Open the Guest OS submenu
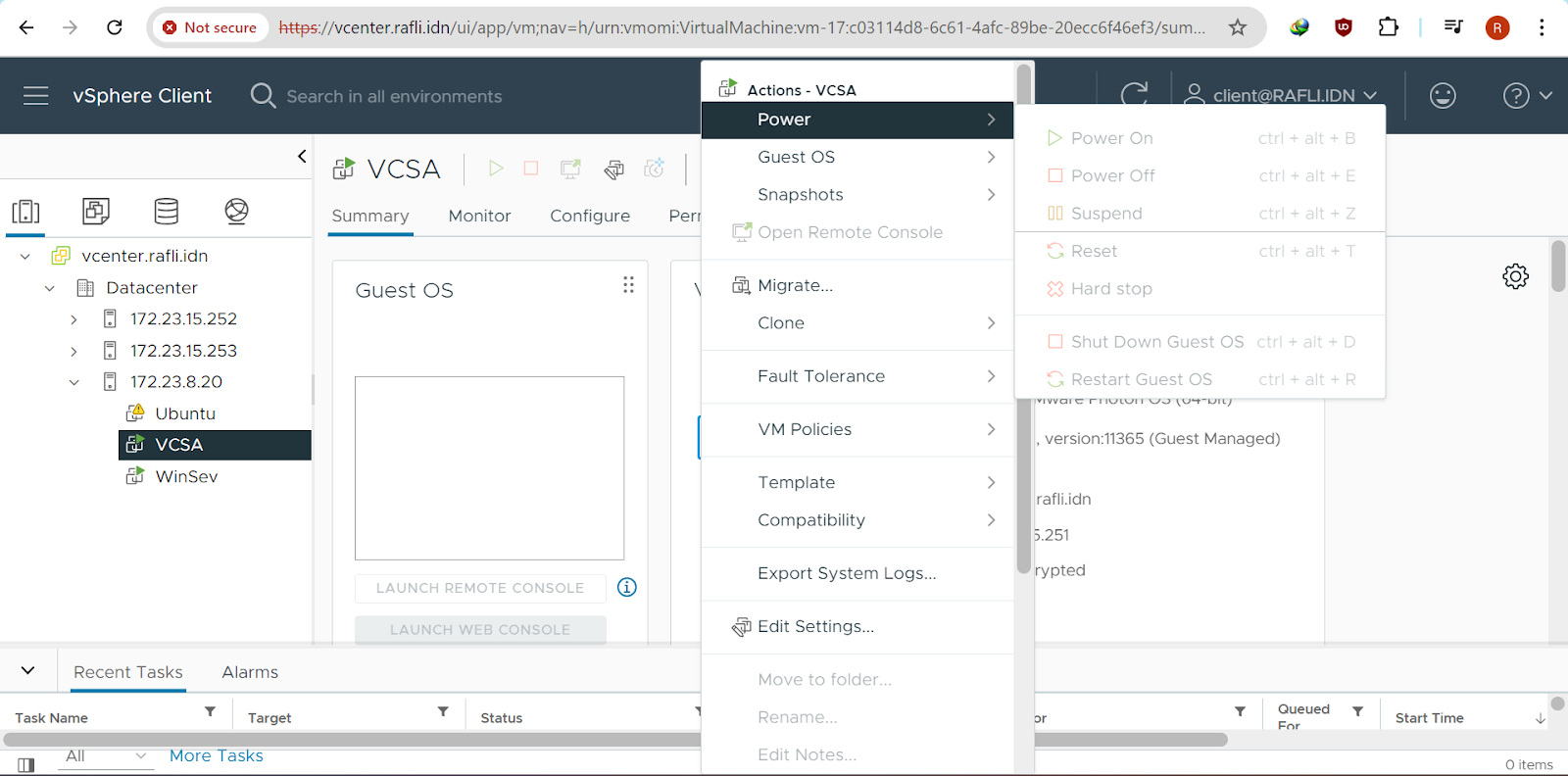This screenshot has width=1568, height=776. click(x=857, y=157)
